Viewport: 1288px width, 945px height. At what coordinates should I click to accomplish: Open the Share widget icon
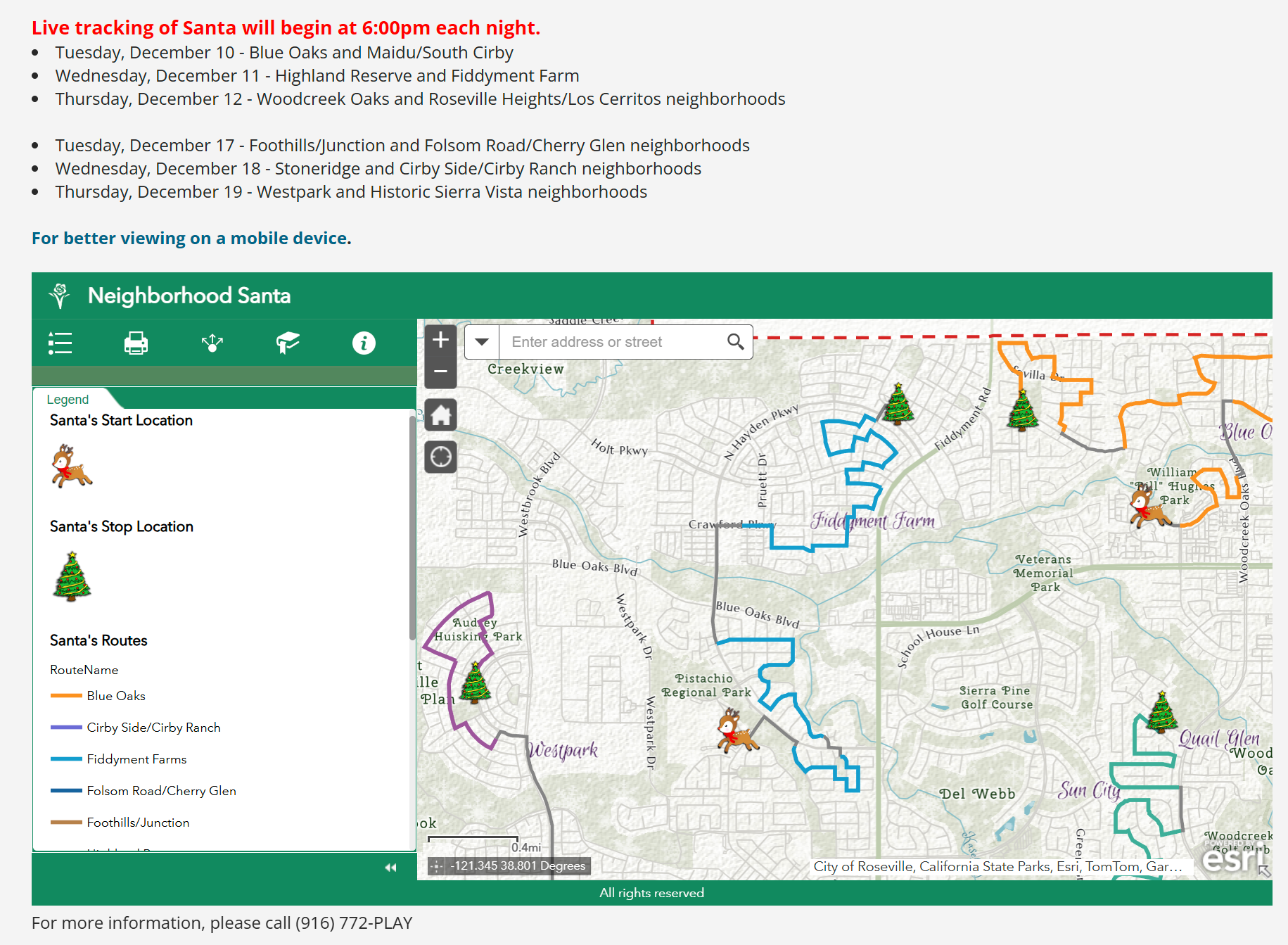pyautogui.click(x=212, y=343)
